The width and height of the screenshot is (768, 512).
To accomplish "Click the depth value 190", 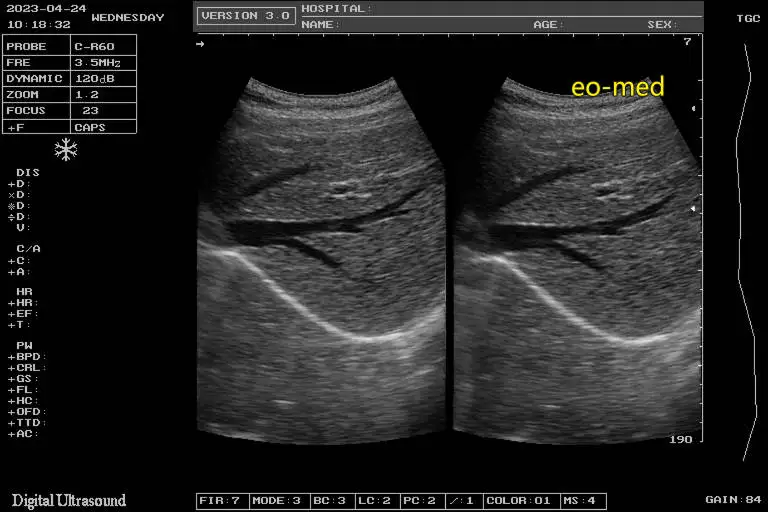I will coord(681,439).
